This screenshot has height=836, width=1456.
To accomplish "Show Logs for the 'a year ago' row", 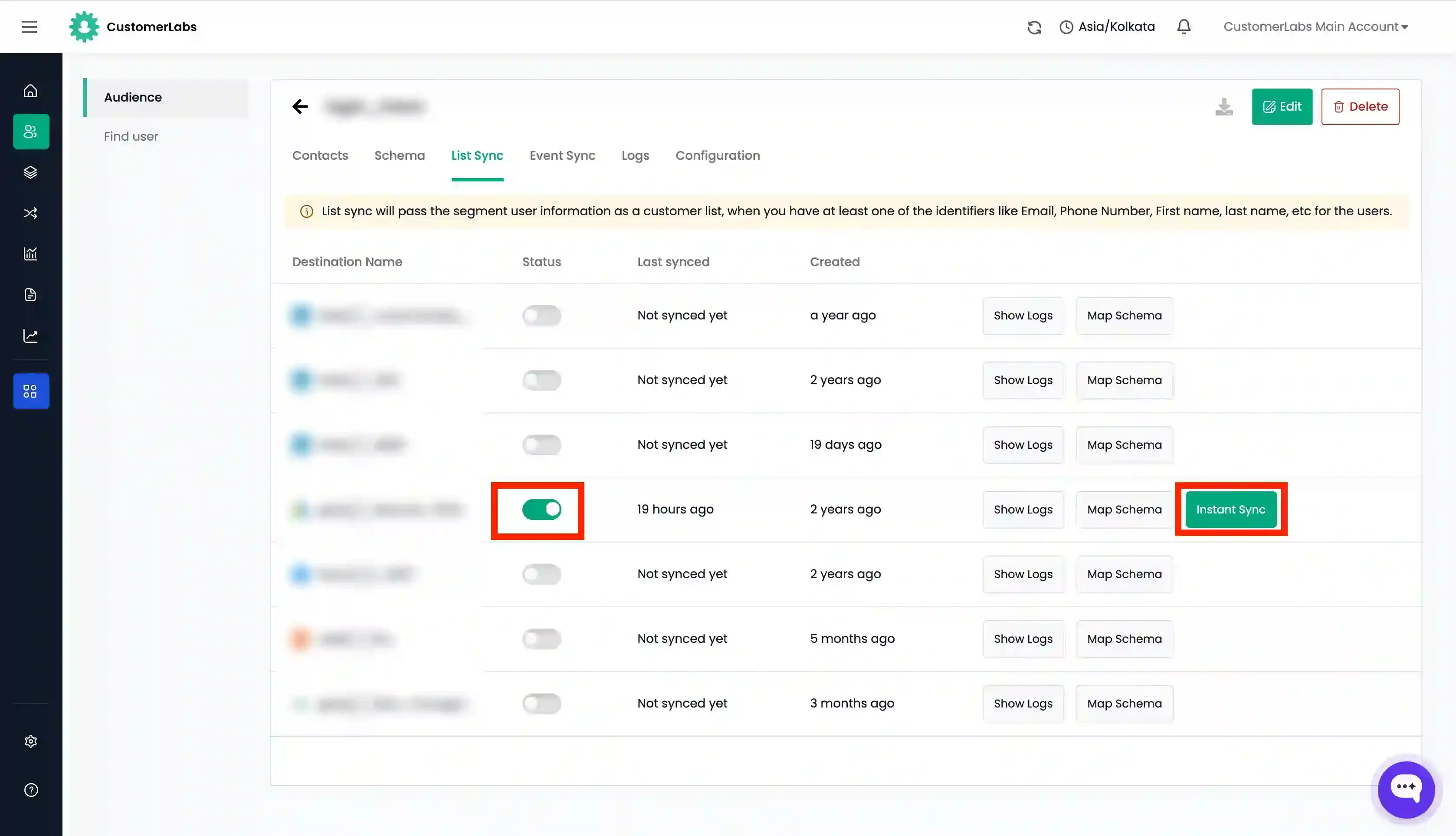I will coord(1023,315).
